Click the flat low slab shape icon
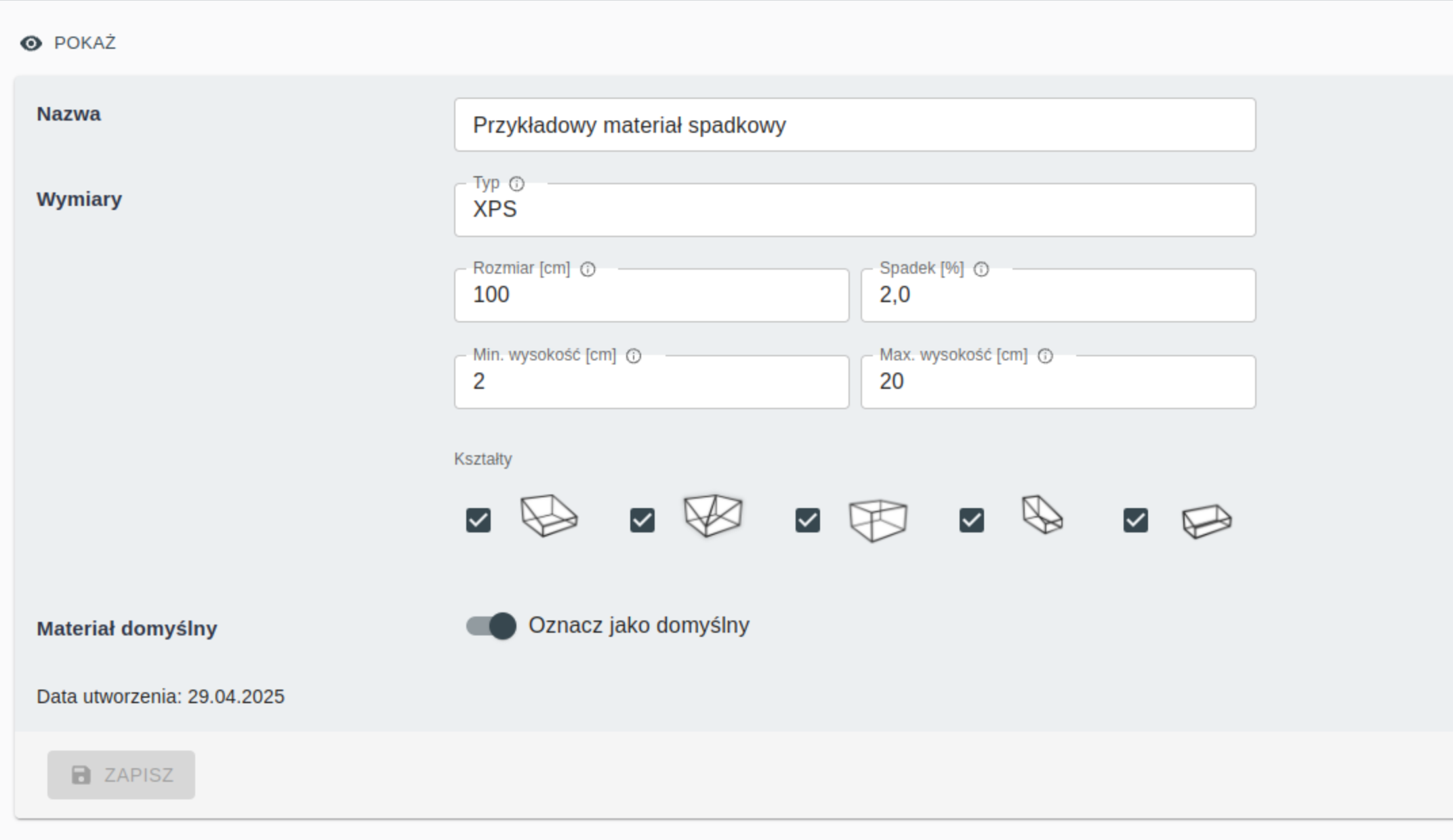This screenshot has width=1453, height=840. click(1207, 521)
